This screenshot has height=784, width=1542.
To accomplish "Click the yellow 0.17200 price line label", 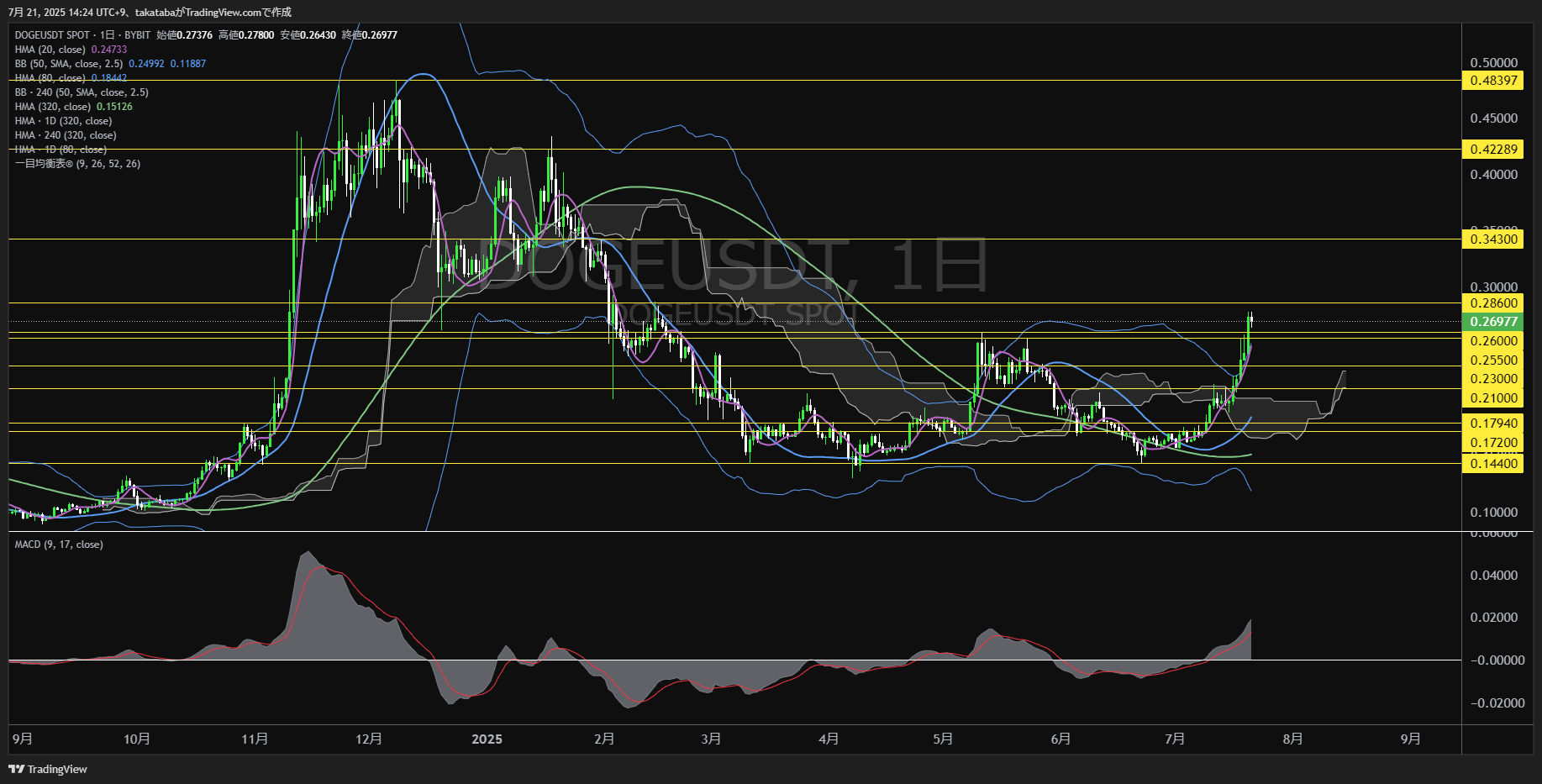I will click(x=1493, y=443).
